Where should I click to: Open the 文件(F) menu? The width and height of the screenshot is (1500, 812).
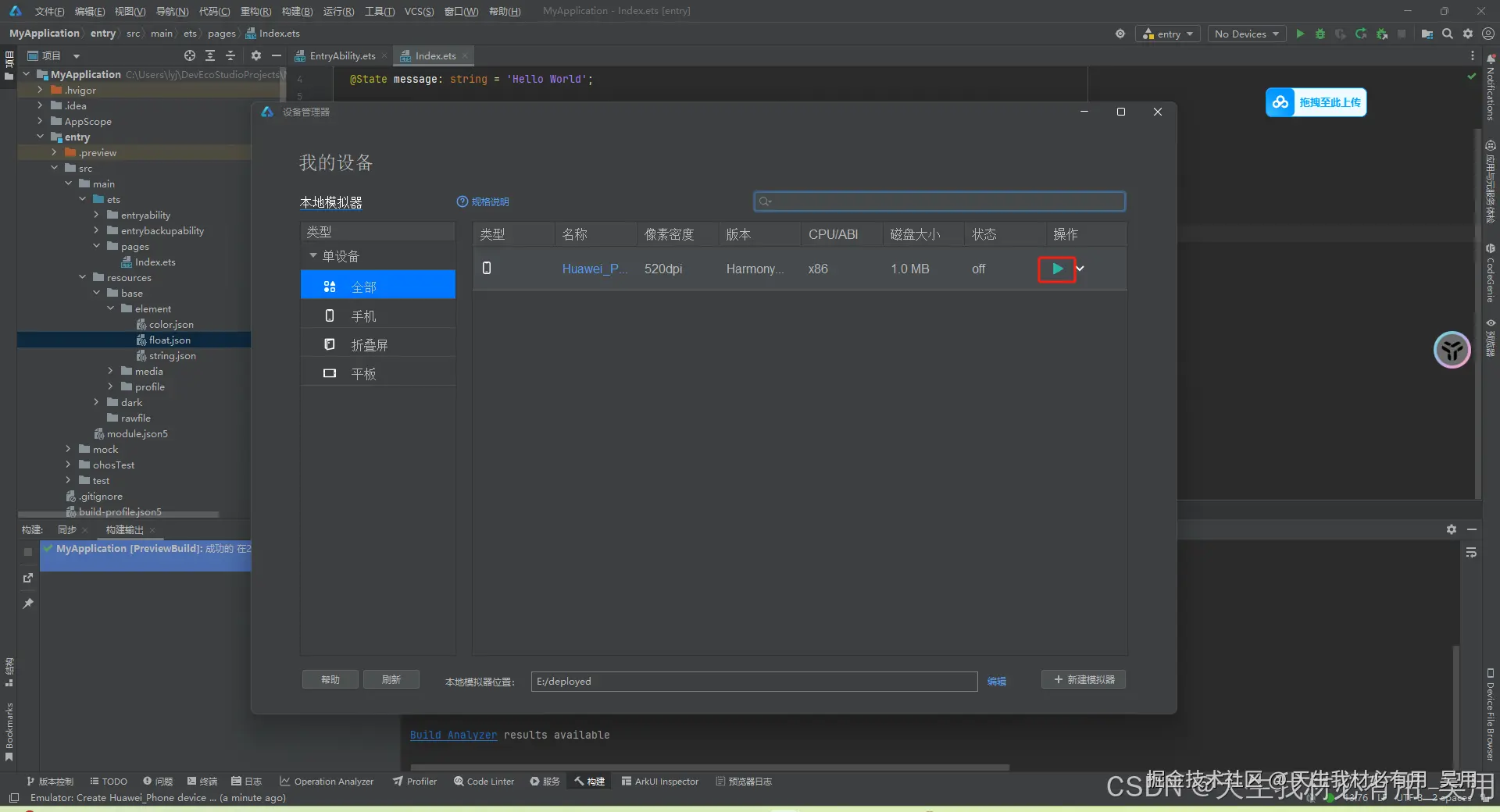49,11
